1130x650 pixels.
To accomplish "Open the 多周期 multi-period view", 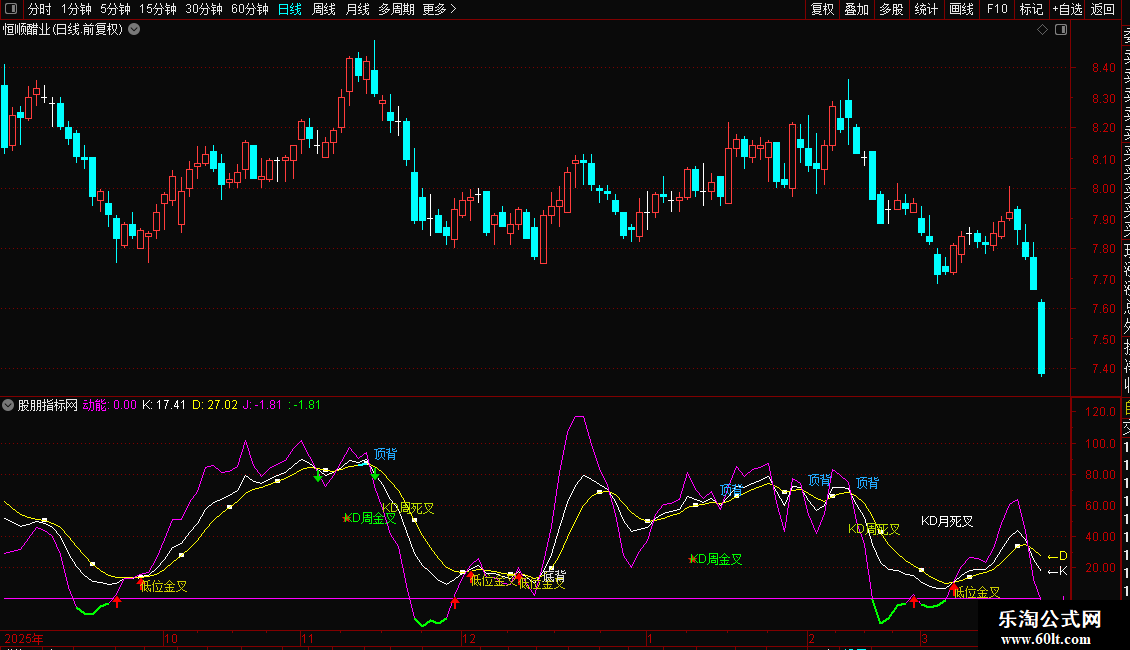I will click(396, 9).
